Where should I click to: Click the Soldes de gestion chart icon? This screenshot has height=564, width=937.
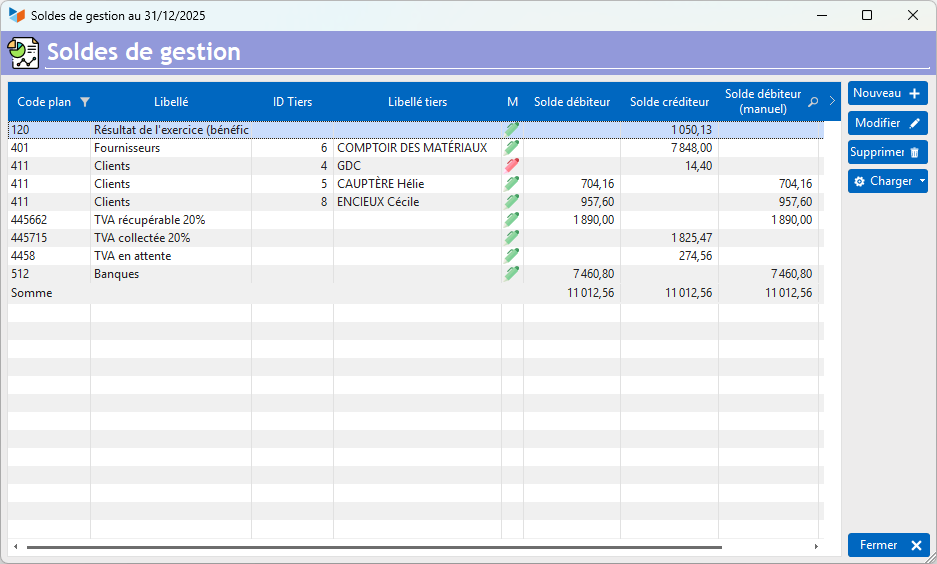coord(23,53)
